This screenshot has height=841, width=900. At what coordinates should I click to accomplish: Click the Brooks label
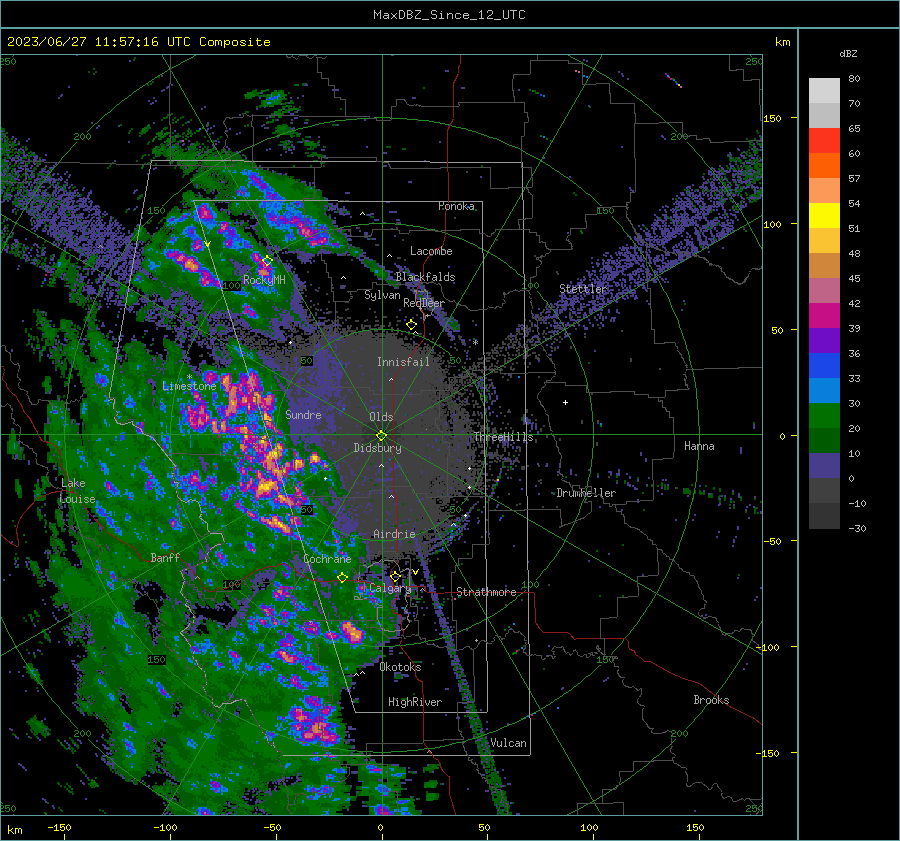pos(711,700)
